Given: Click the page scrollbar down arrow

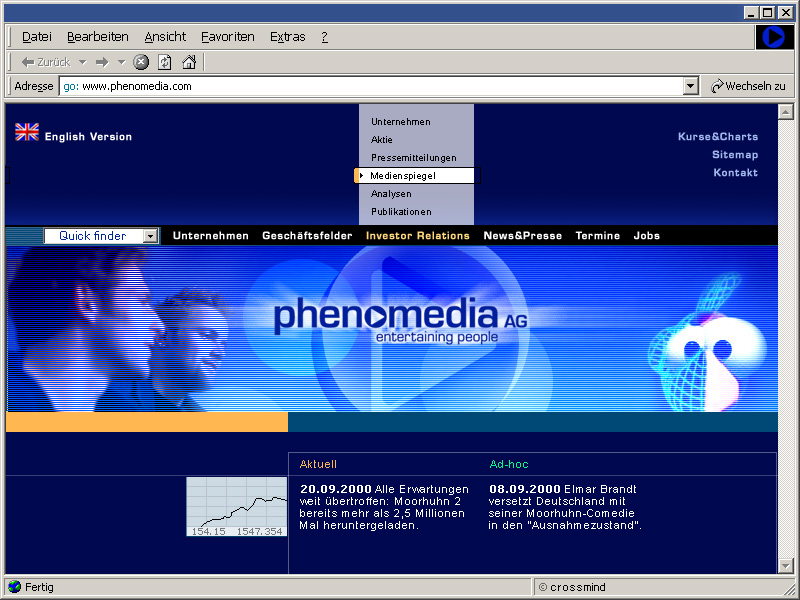Looking at the screenshot, I should point(785,565).
